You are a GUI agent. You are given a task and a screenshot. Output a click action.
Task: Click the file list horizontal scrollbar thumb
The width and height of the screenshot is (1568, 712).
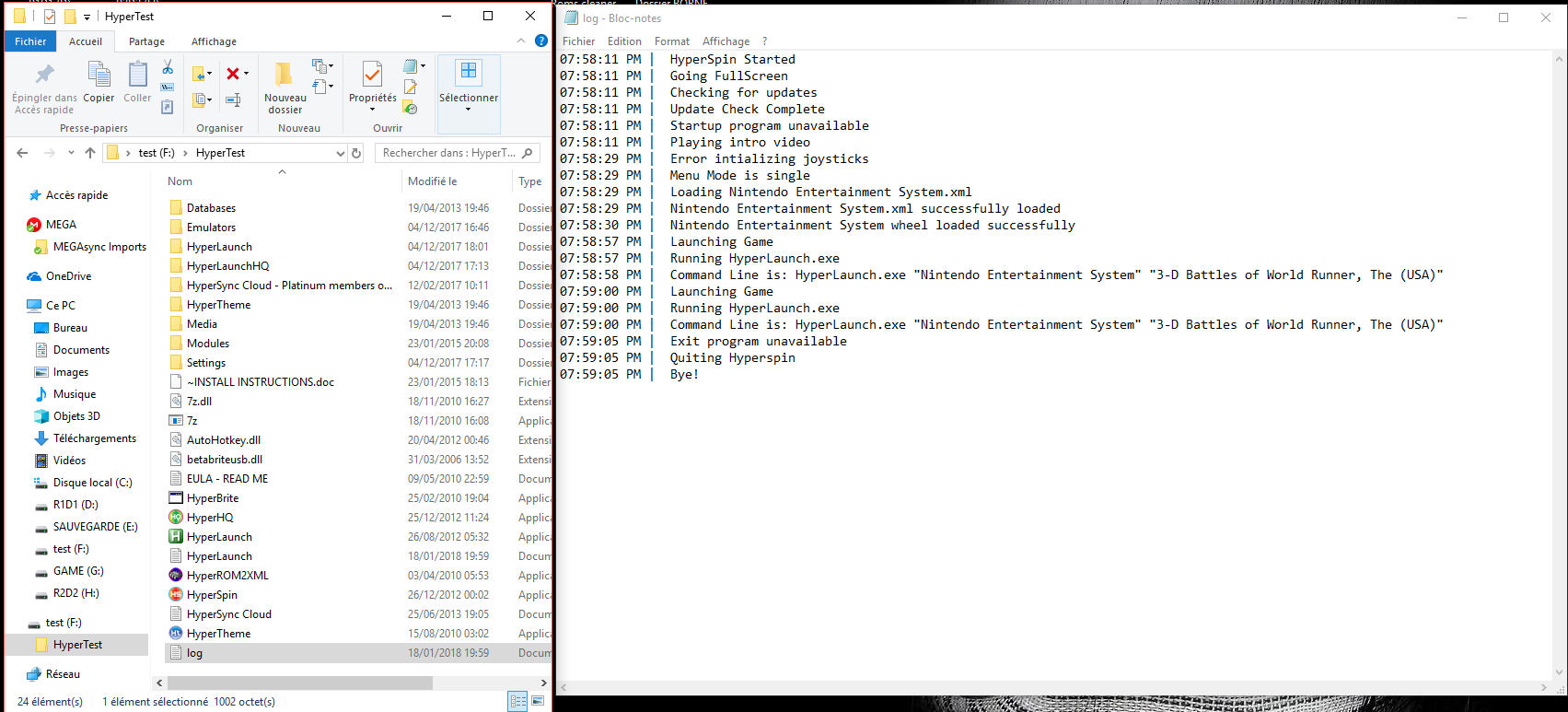(x=300, y=683)
